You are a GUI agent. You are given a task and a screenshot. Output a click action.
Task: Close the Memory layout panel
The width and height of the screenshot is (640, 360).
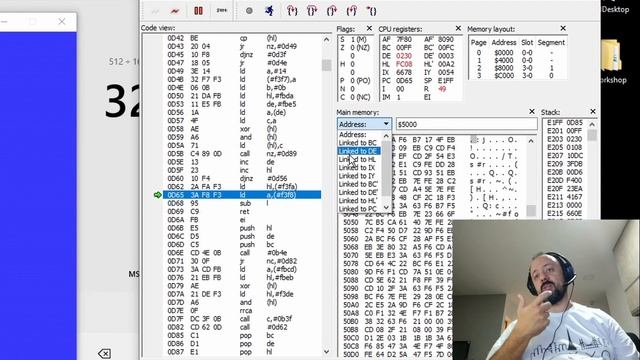(563, 28)
